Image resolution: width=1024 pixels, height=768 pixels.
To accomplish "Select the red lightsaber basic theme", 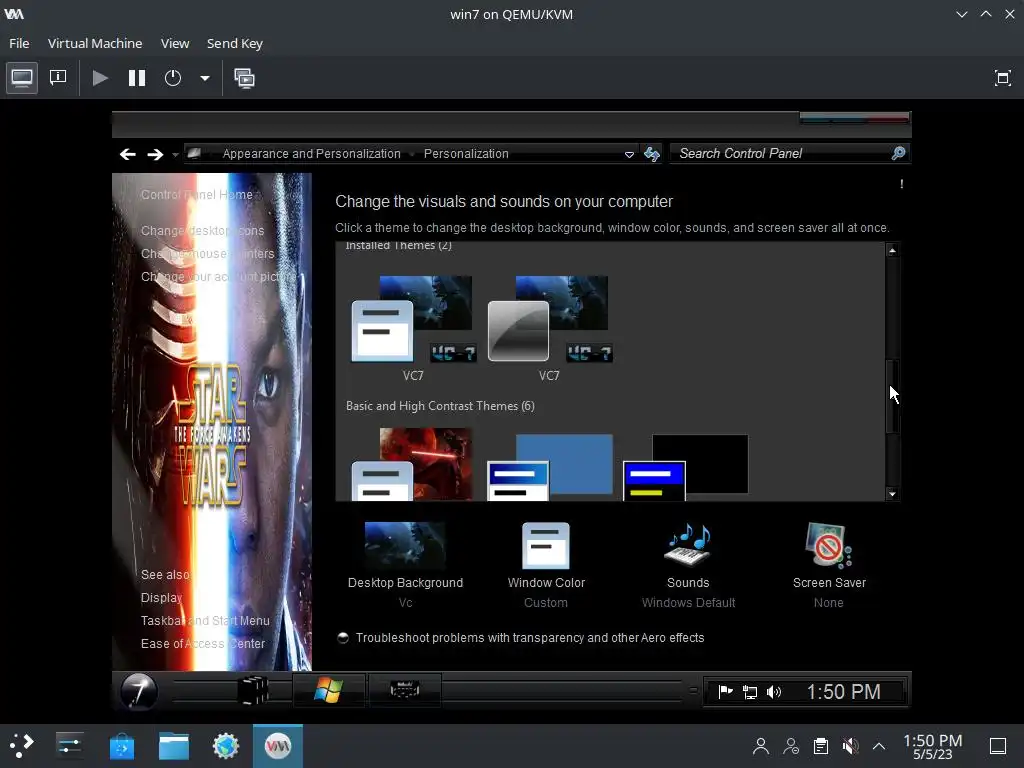I will 412,464.
